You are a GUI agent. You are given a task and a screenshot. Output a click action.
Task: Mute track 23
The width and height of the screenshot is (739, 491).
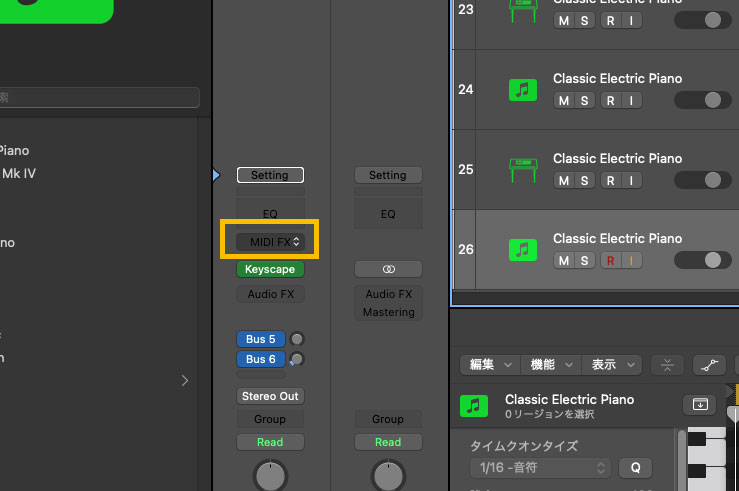coord(564,21)
